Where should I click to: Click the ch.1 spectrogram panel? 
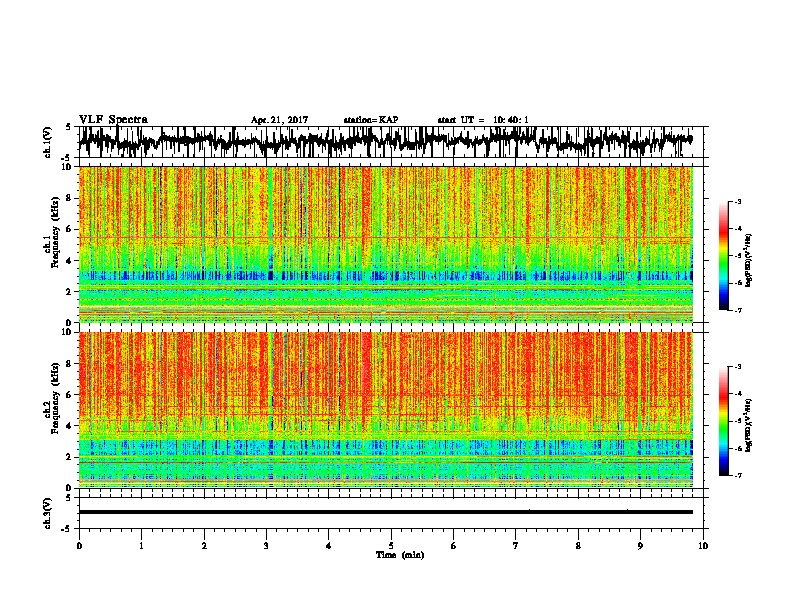coord(386,244)
